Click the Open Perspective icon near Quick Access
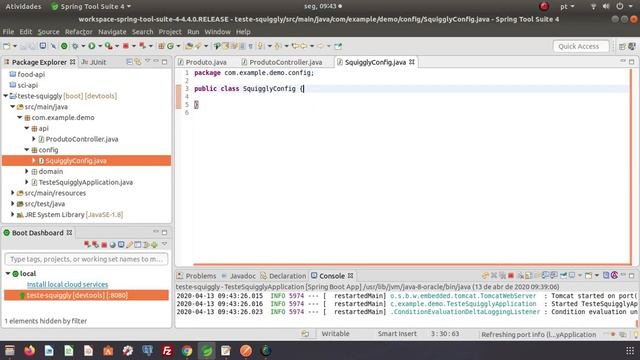 [622, 47]
